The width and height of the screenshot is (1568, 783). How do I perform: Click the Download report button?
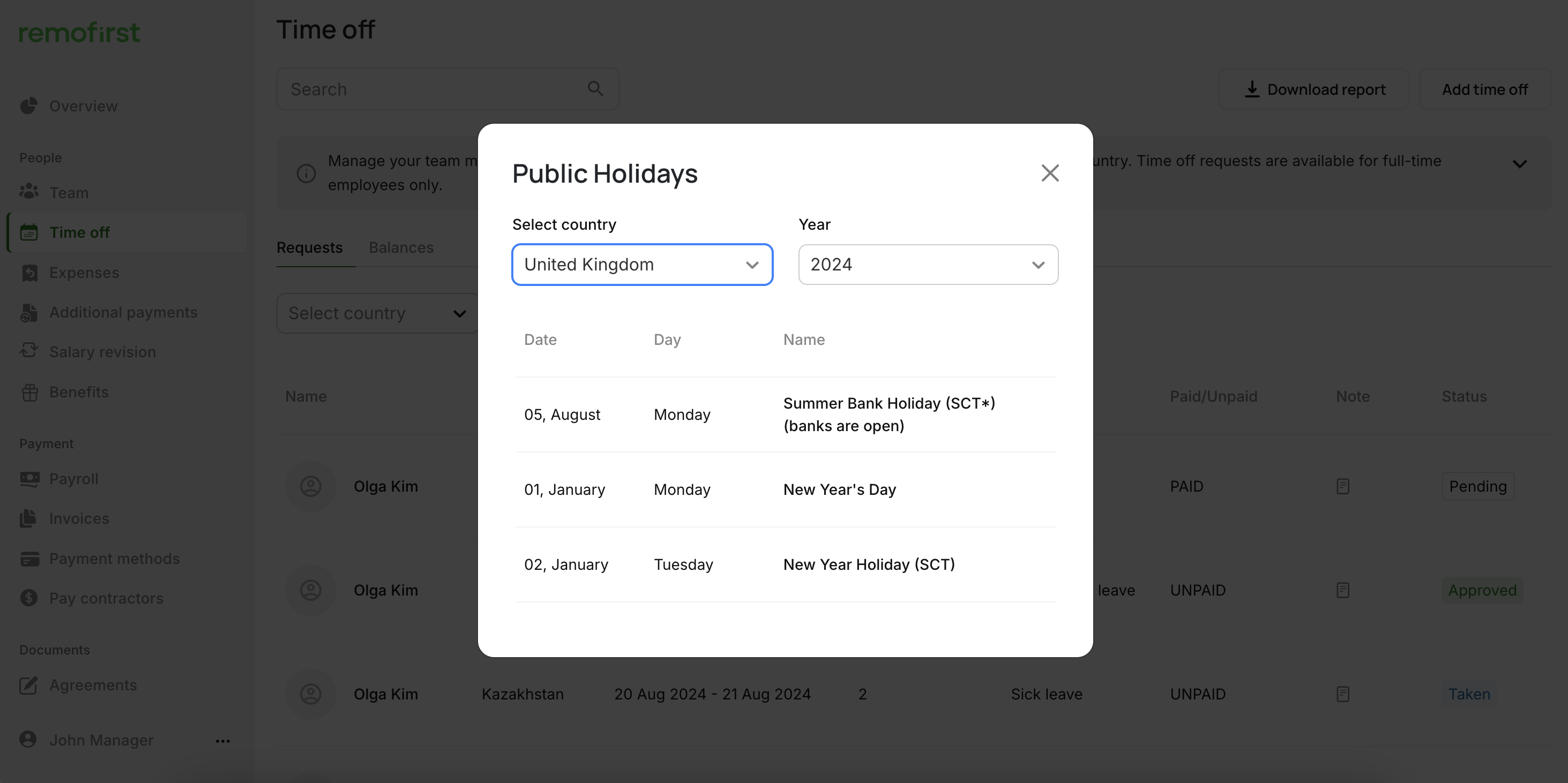tap(1313, 89)
